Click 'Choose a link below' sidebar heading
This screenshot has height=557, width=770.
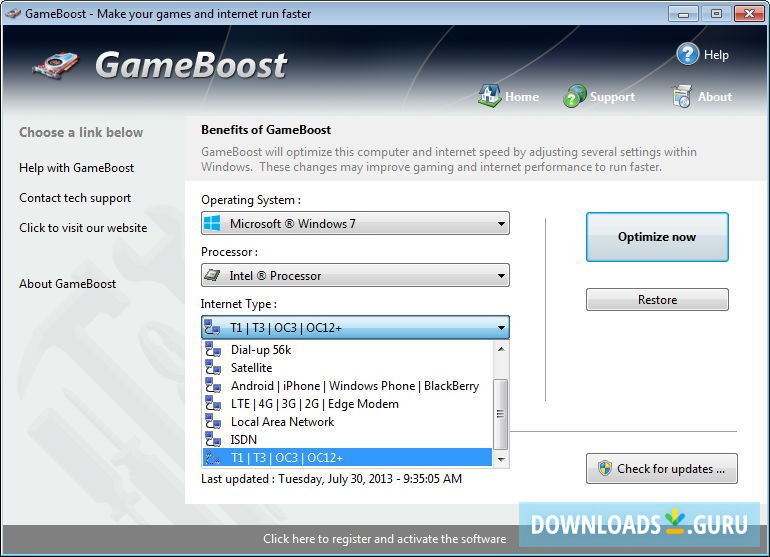coord(81,132)
